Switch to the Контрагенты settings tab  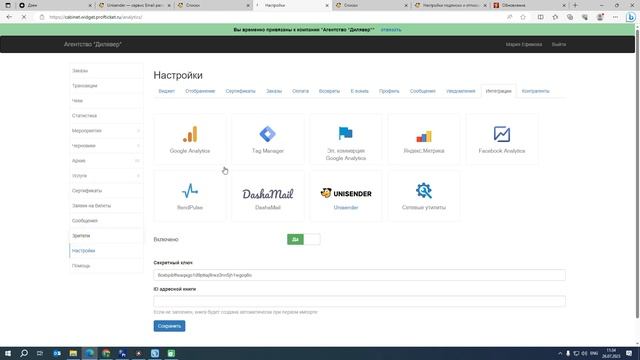pyautogui.click(x=536, y=91)
